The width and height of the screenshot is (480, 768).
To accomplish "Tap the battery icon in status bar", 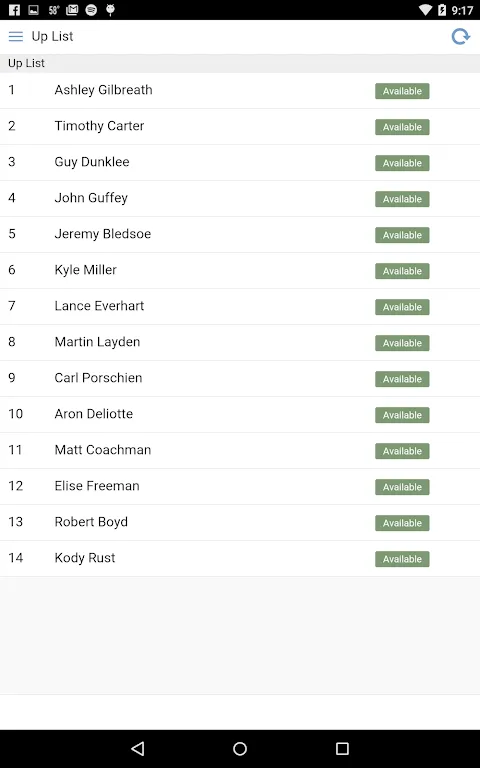I will click(442, 10).
